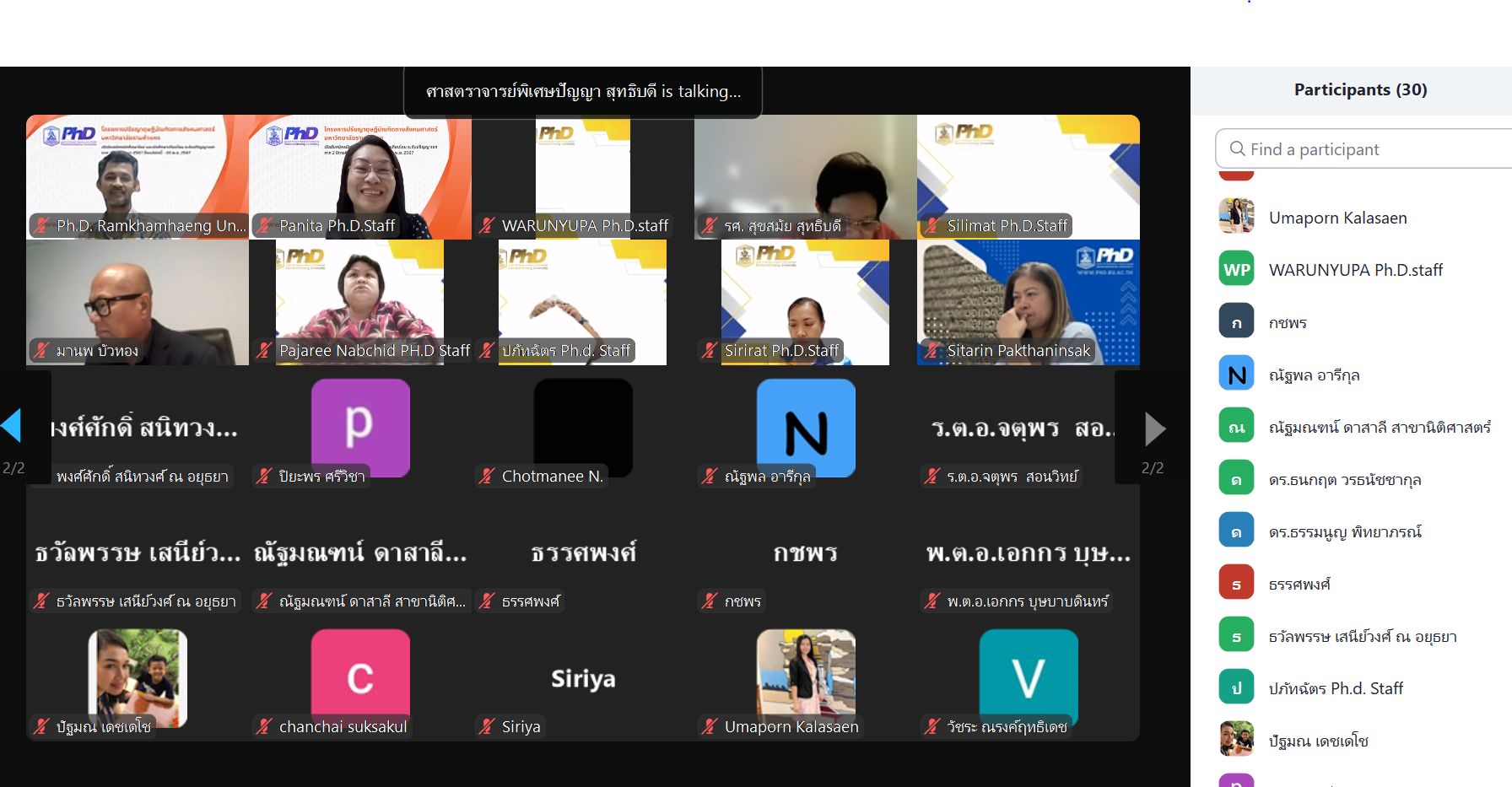The image size is (1512, 787).
Task: Select Umaporn Kalasaen avatar in participants list
Action: (x=1236, y=216)
